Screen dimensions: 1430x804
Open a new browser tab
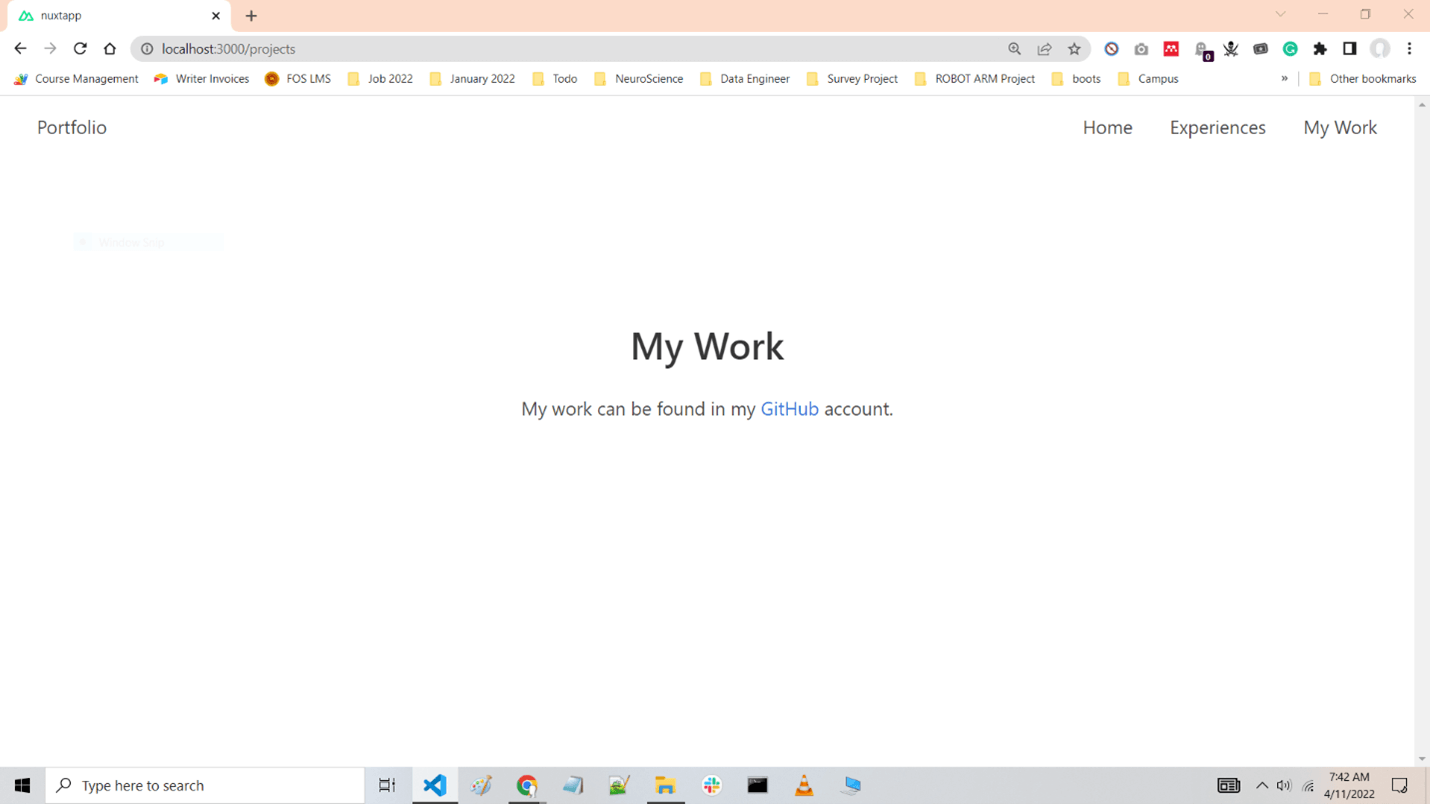point(251,16)
